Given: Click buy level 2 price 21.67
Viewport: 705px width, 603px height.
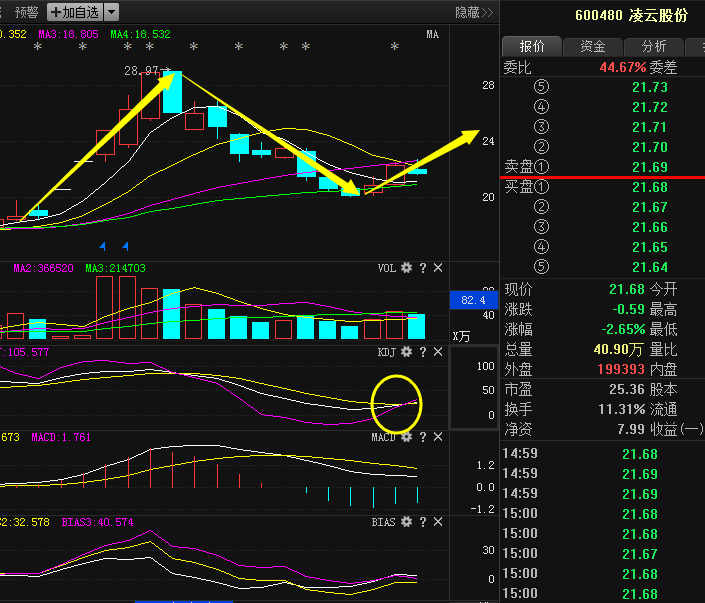Looking at the screenshot, I should point(650,207).
